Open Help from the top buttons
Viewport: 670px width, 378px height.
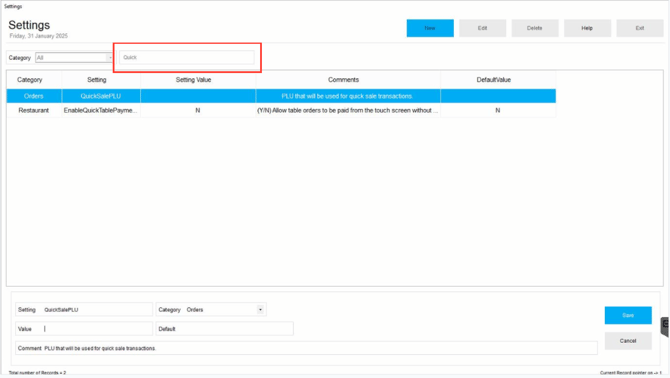pos(587,28)
